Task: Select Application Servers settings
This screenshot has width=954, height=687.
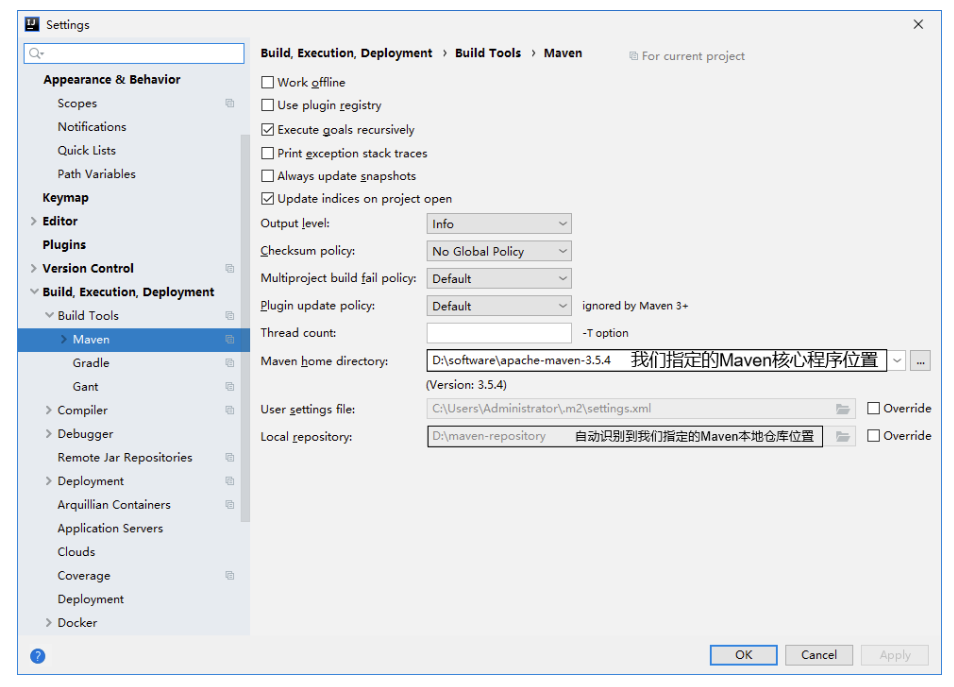Action: pyautogui.click(x=110, y=528)
